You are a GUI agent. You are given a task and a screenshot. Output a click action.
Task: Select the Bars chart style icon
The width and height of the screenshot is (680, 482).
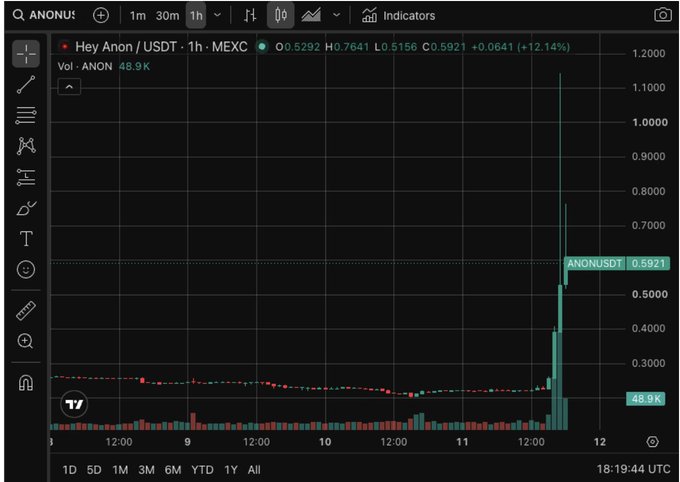(250, 15)
